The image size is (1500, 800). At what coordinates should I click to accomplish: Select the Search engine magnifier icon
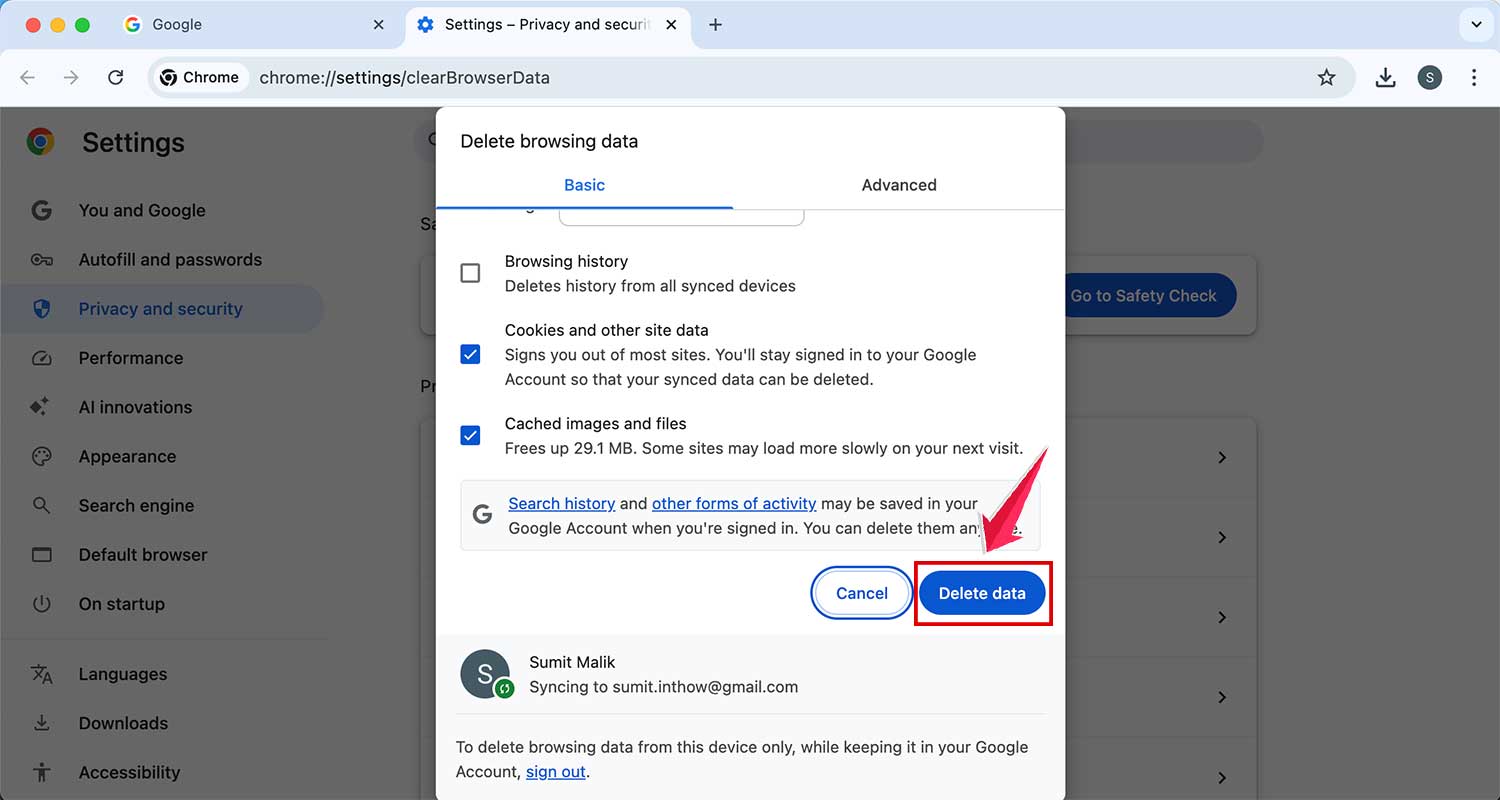(x=42, y=505)
